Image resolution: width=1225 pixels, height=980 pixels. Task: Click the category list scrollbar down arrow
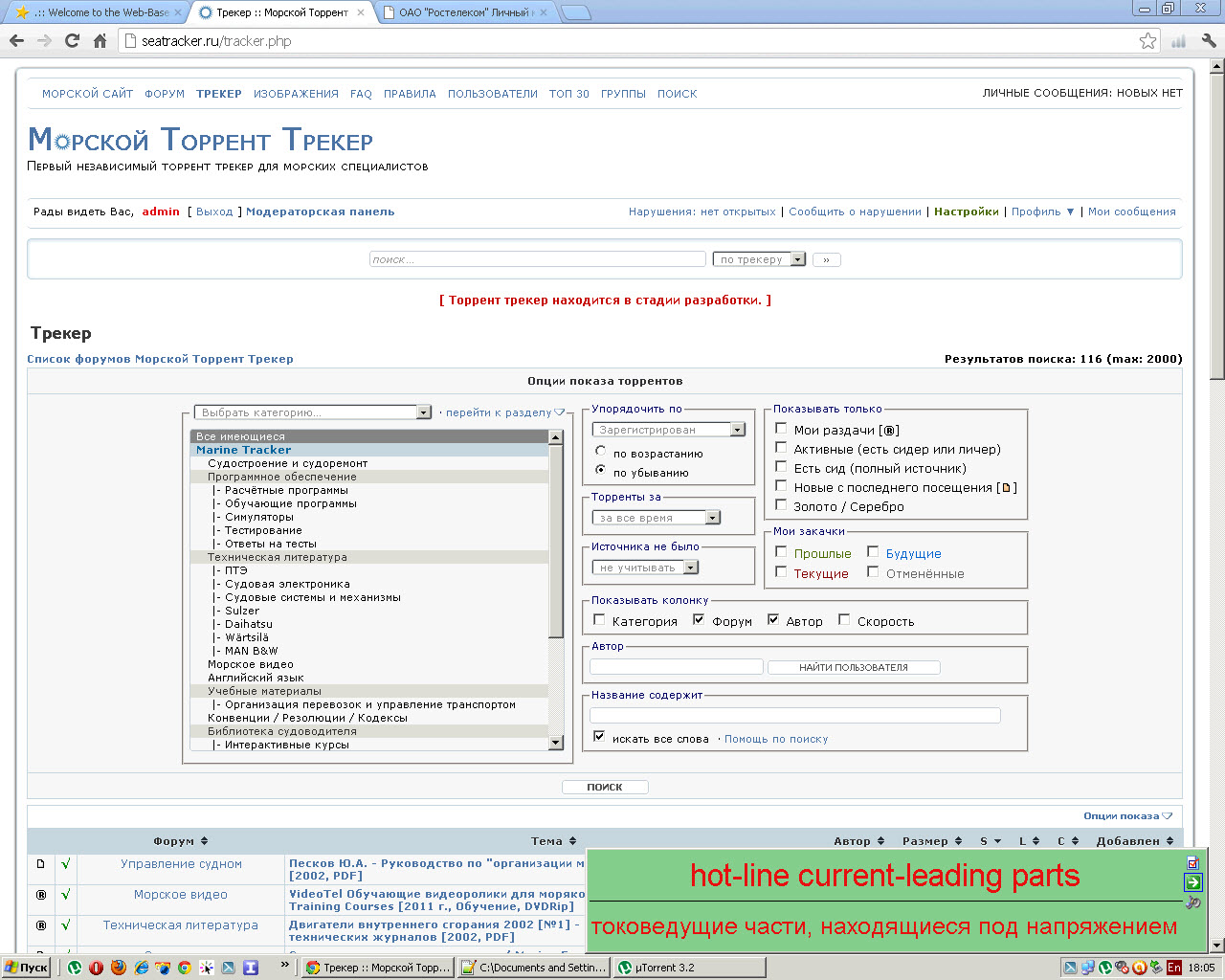click(x=556, y=743)
